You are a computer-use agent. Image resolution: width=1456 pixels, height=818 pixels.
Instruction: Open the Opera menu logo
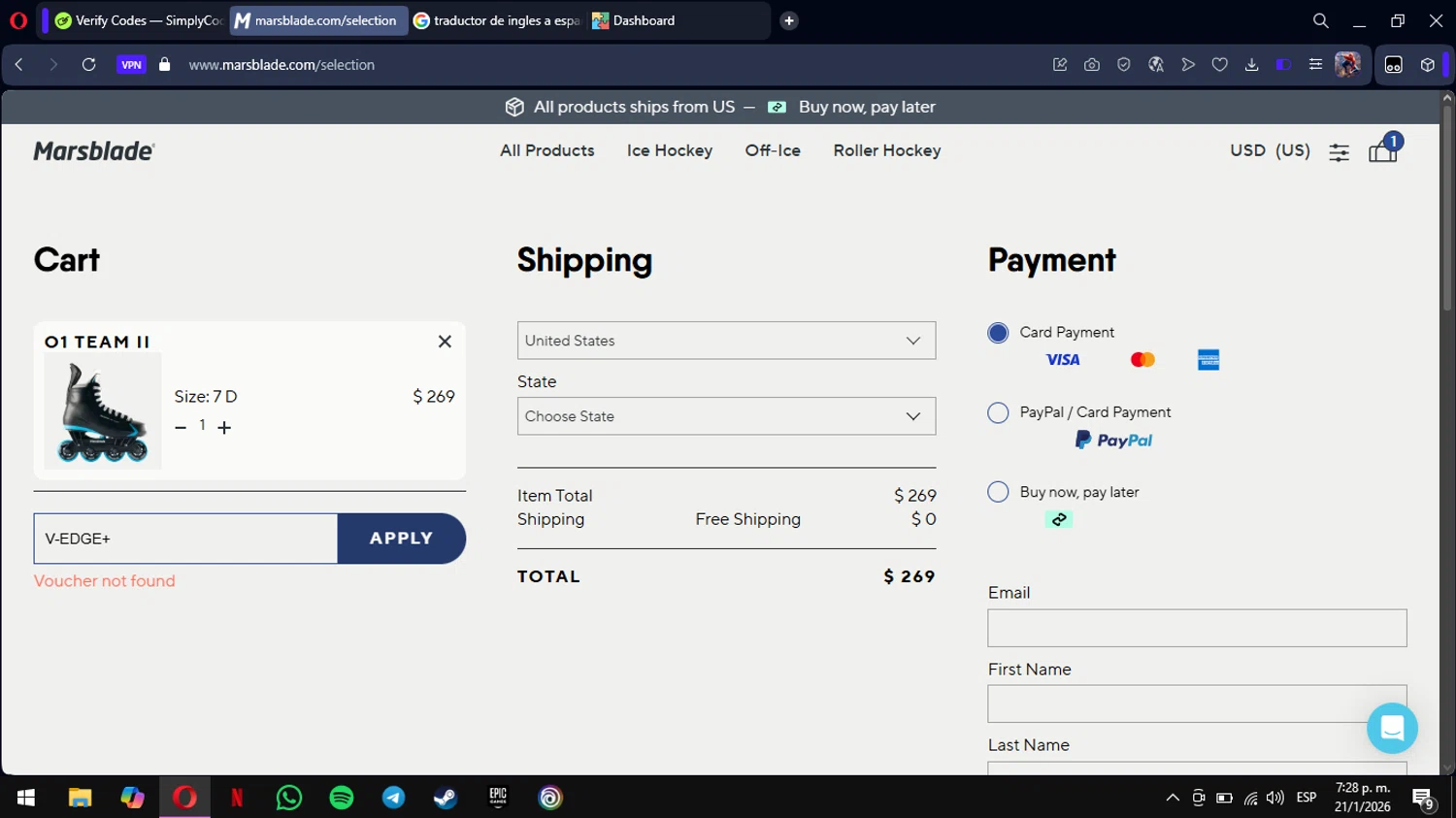(x=17, y=19)
